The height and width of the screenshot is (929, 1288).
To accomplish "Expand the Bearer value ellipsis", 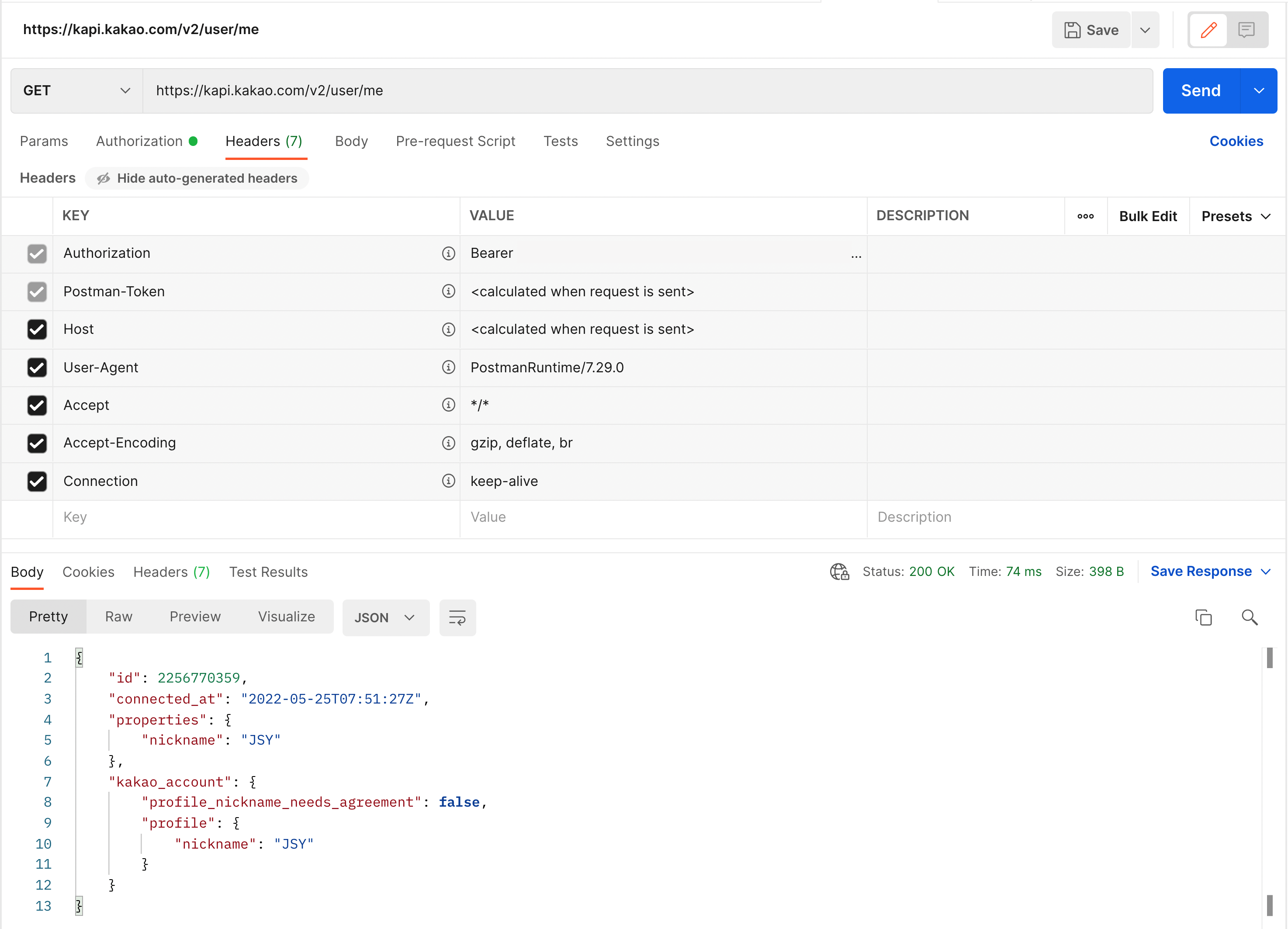I will point(856,257).
